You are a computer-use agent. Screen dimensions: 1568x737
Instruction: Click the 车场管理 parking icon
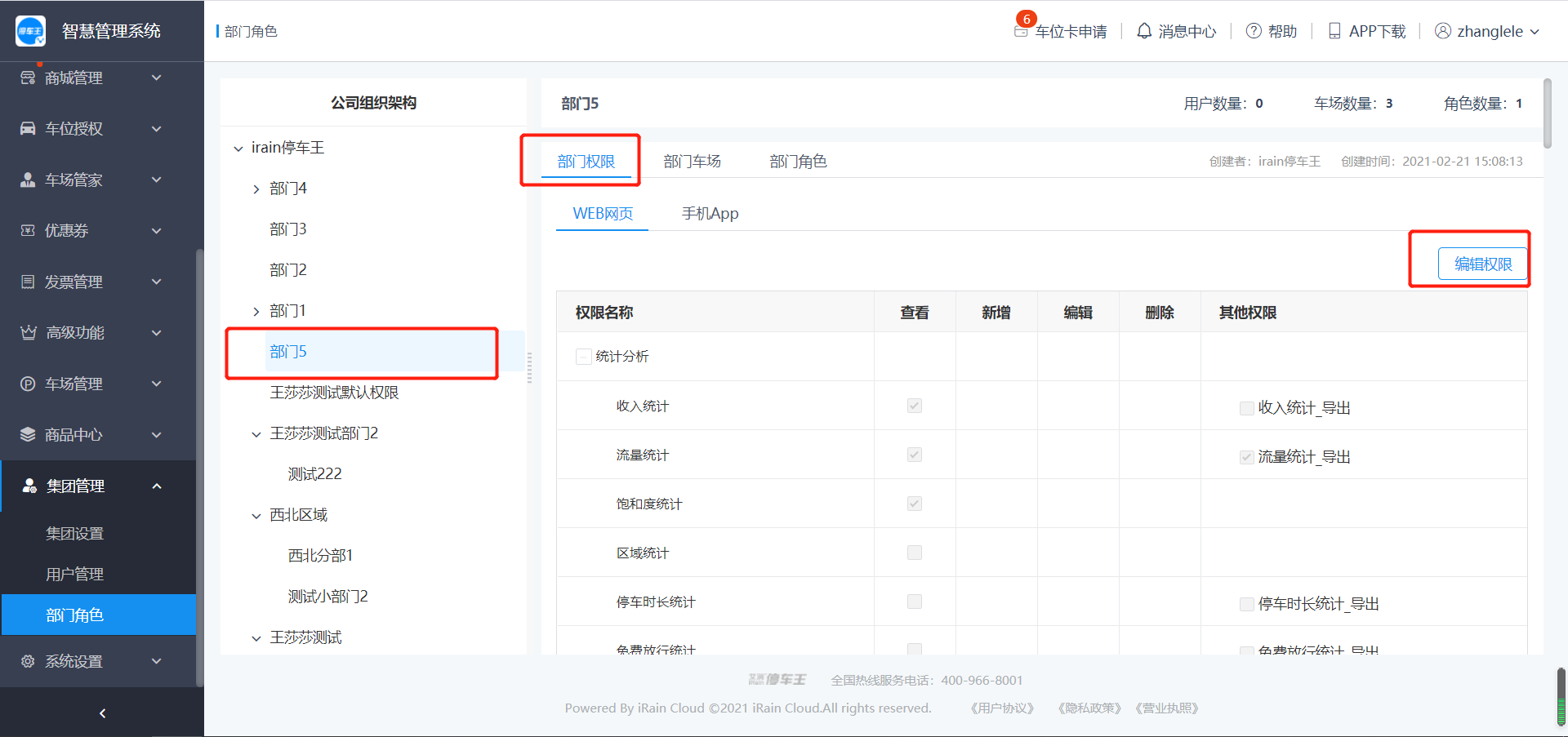[x=28, y=384]
